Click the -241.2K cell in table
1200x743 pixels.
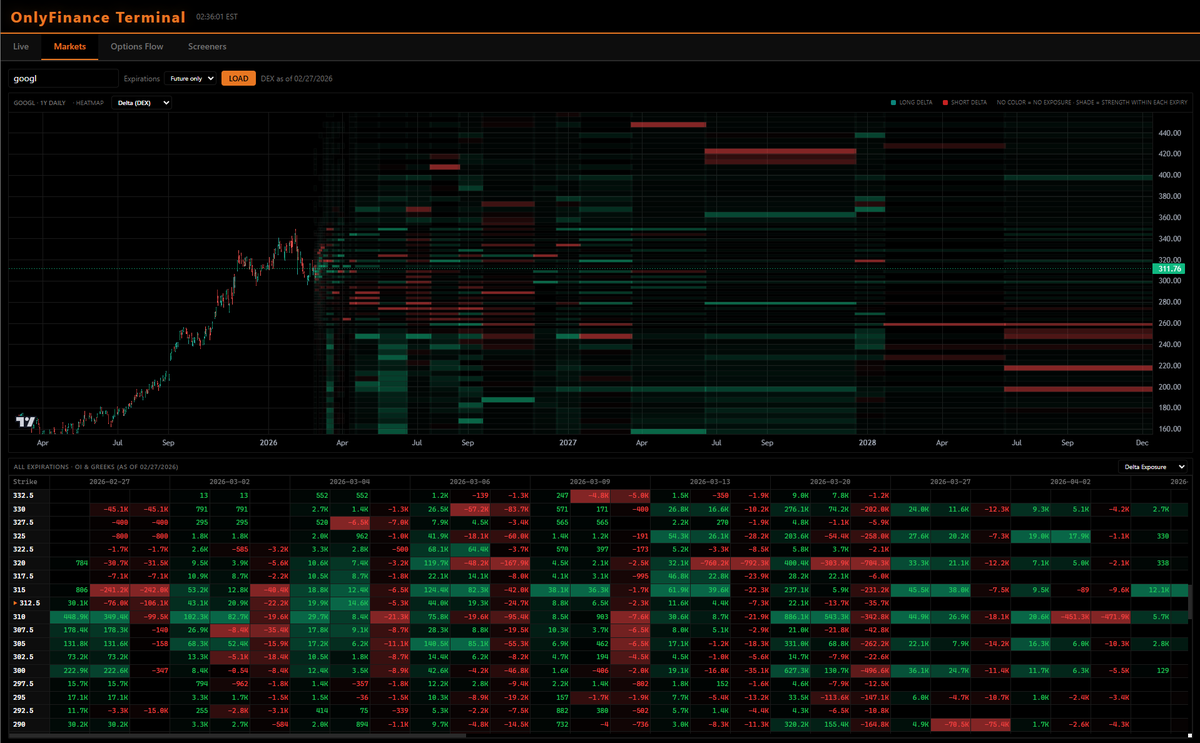point(110,590)
